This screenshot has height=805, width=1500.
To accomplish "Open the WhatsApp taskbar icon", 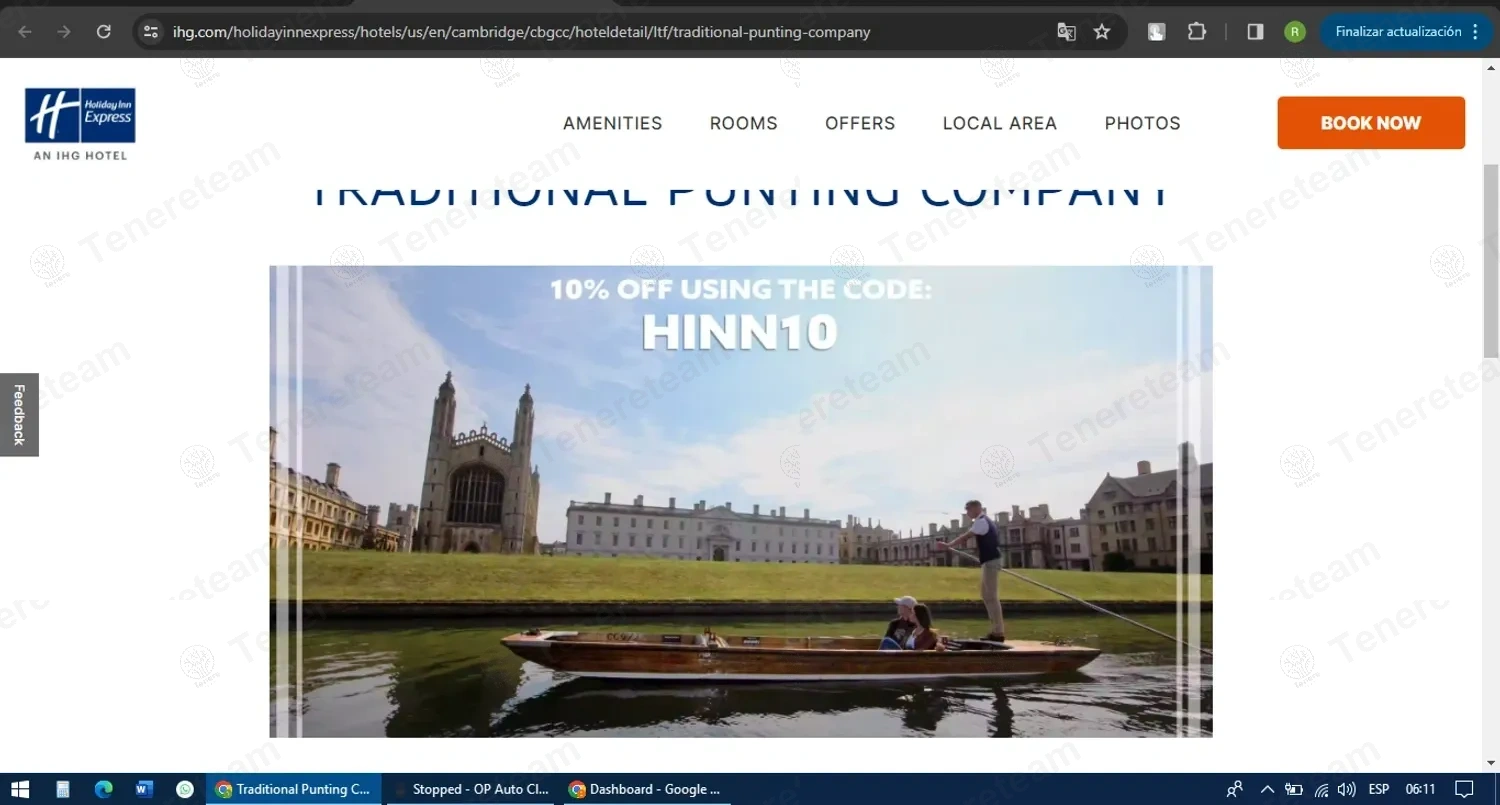I will (x=185, y=789).
